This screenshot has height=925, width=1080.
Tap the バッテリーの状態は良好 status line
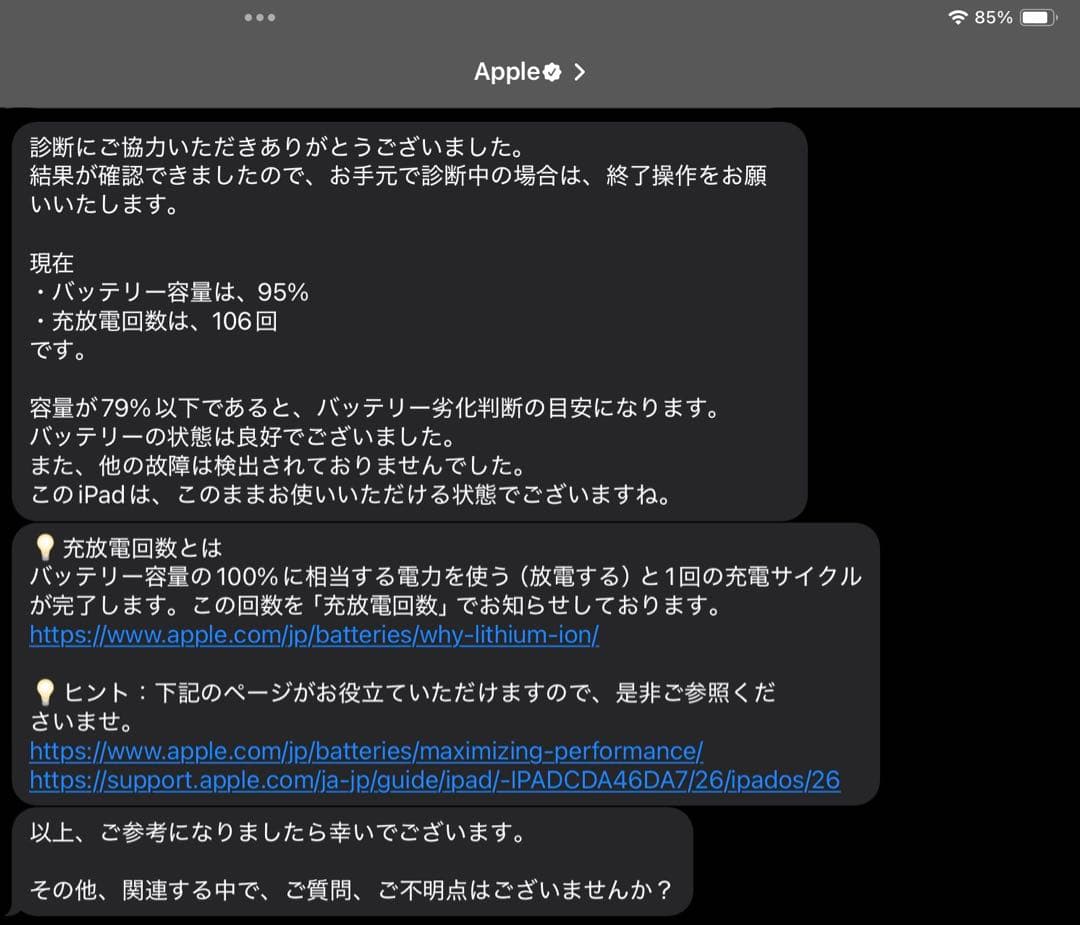[x=240, y=436]
